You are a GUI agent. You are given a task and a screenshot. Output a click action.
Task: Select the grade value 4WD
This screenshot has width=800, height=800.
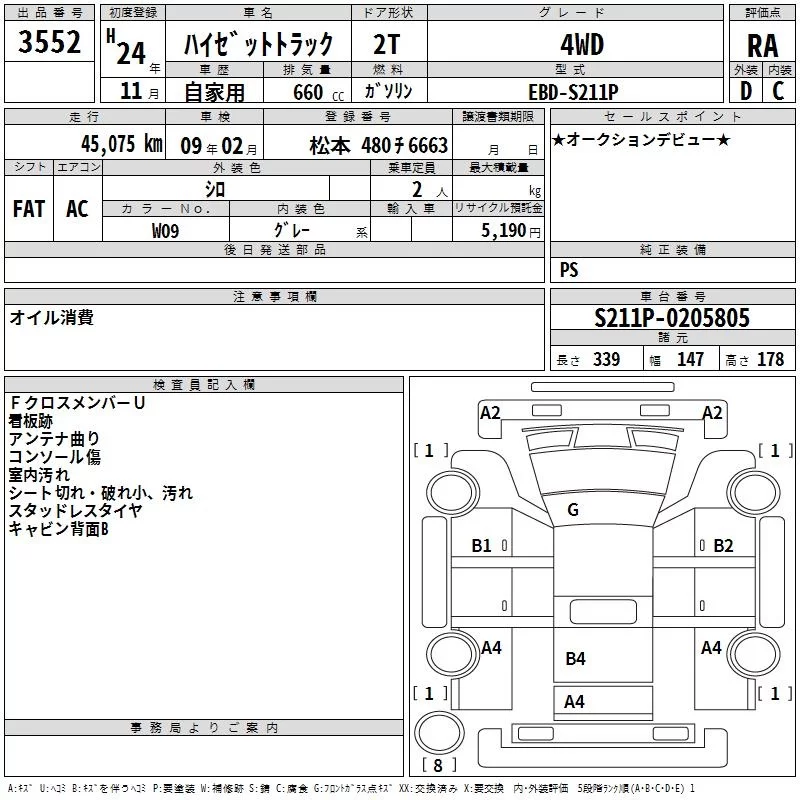[x=582, y=44]
